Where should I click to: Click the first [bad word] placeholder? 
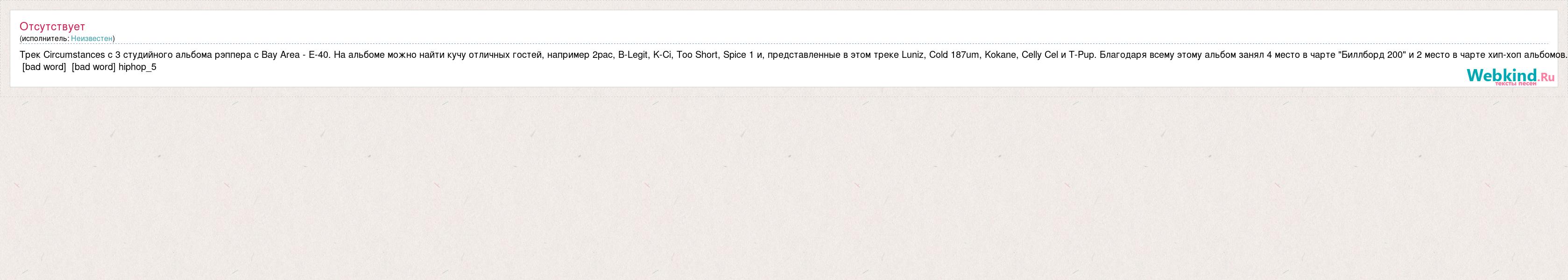point(44,67)
